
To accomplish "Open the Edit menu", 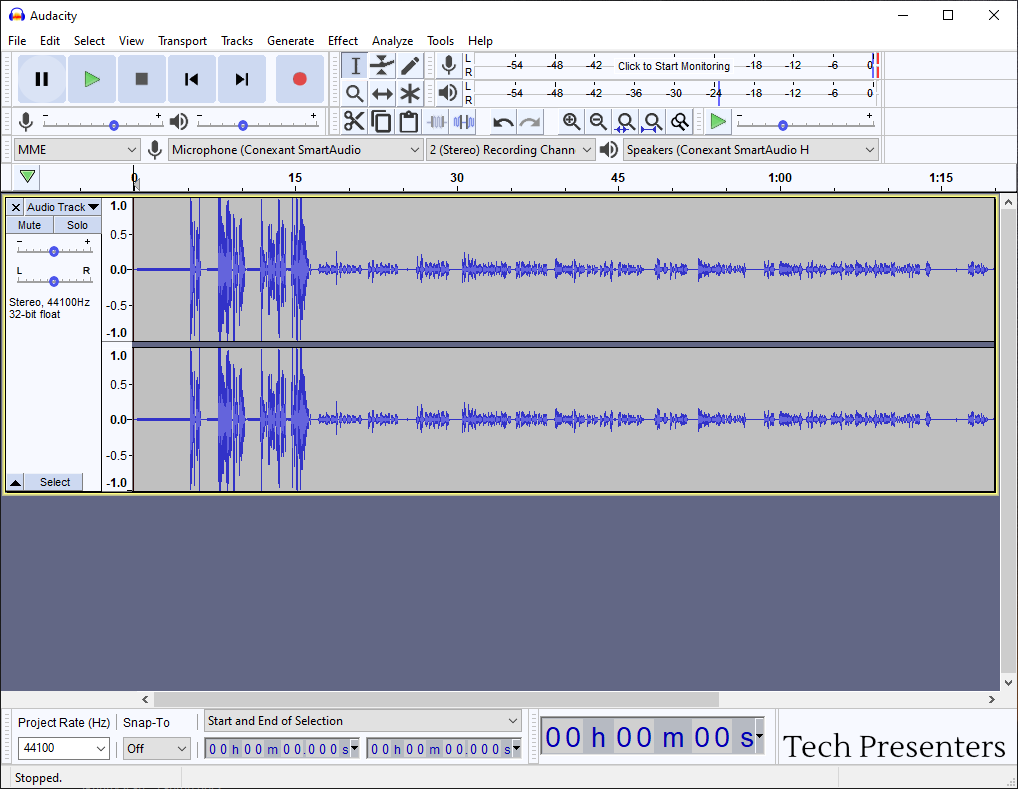I will 50,41.
